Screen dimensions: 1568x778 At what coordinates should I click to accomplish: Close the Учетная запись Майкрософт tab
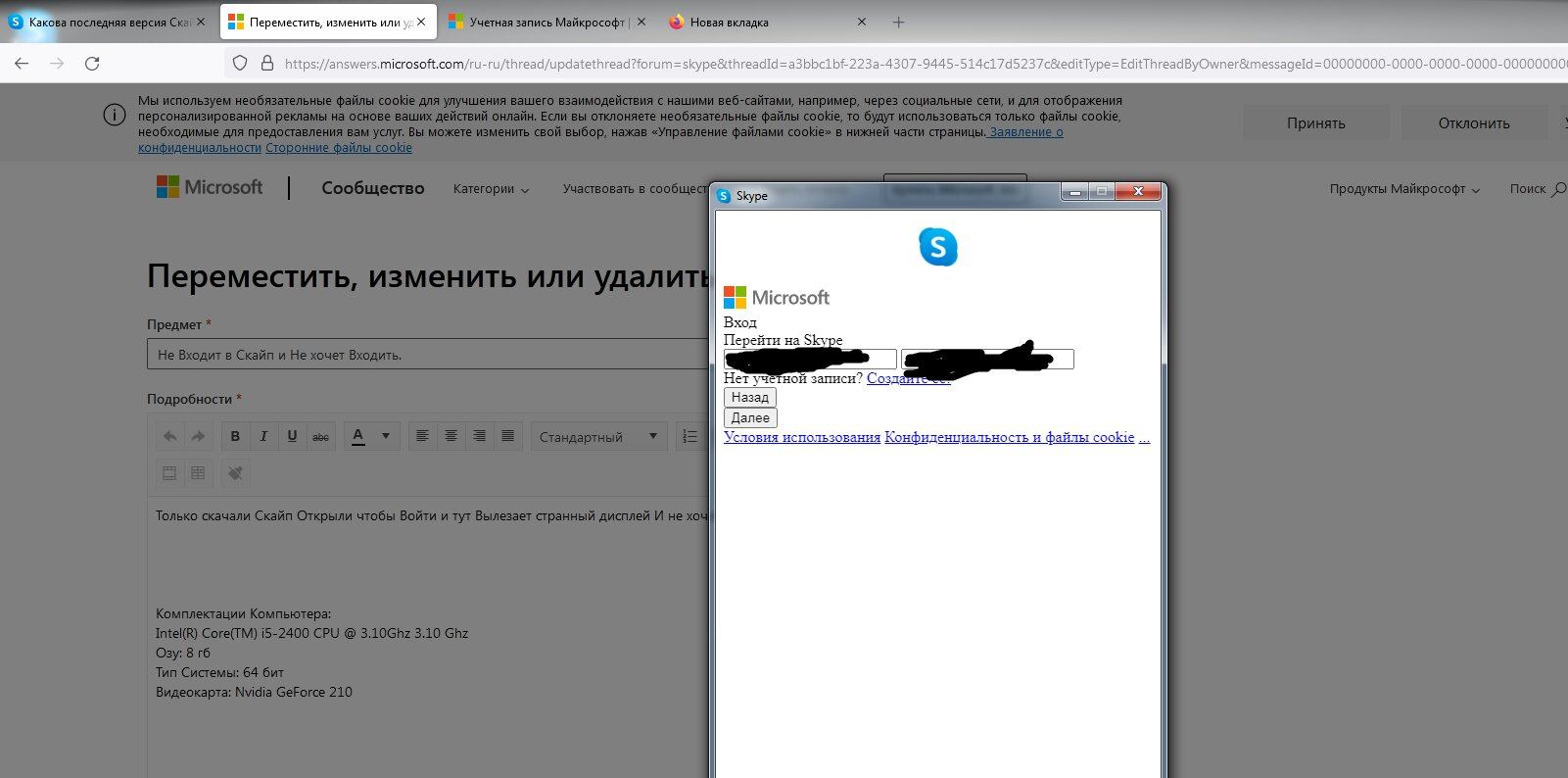[x=641, y=22]
